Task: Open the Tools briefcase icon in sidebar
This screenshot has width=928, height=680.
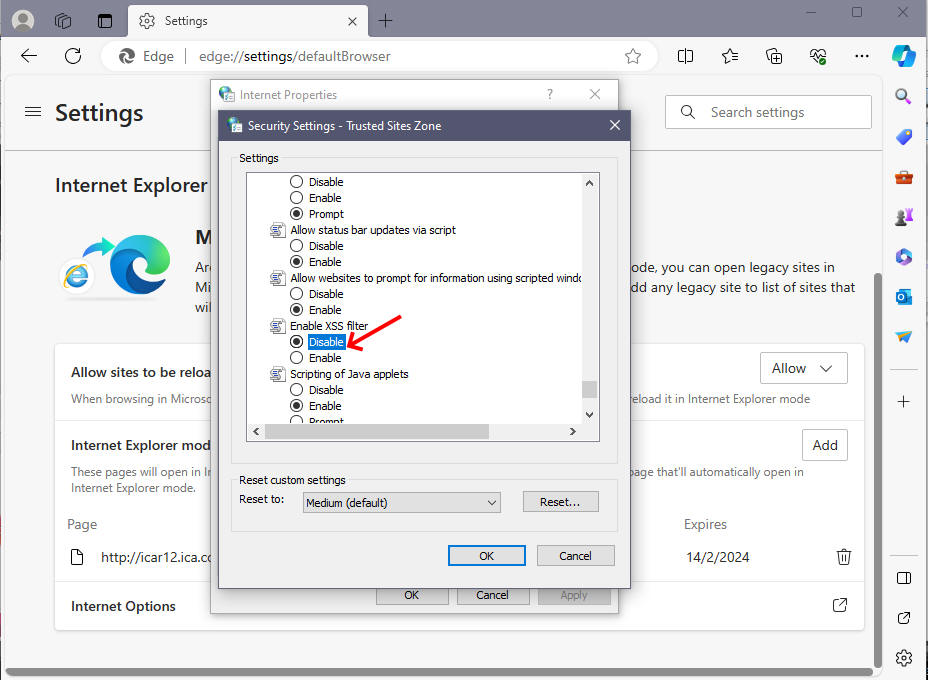Action: pos(904,177)
